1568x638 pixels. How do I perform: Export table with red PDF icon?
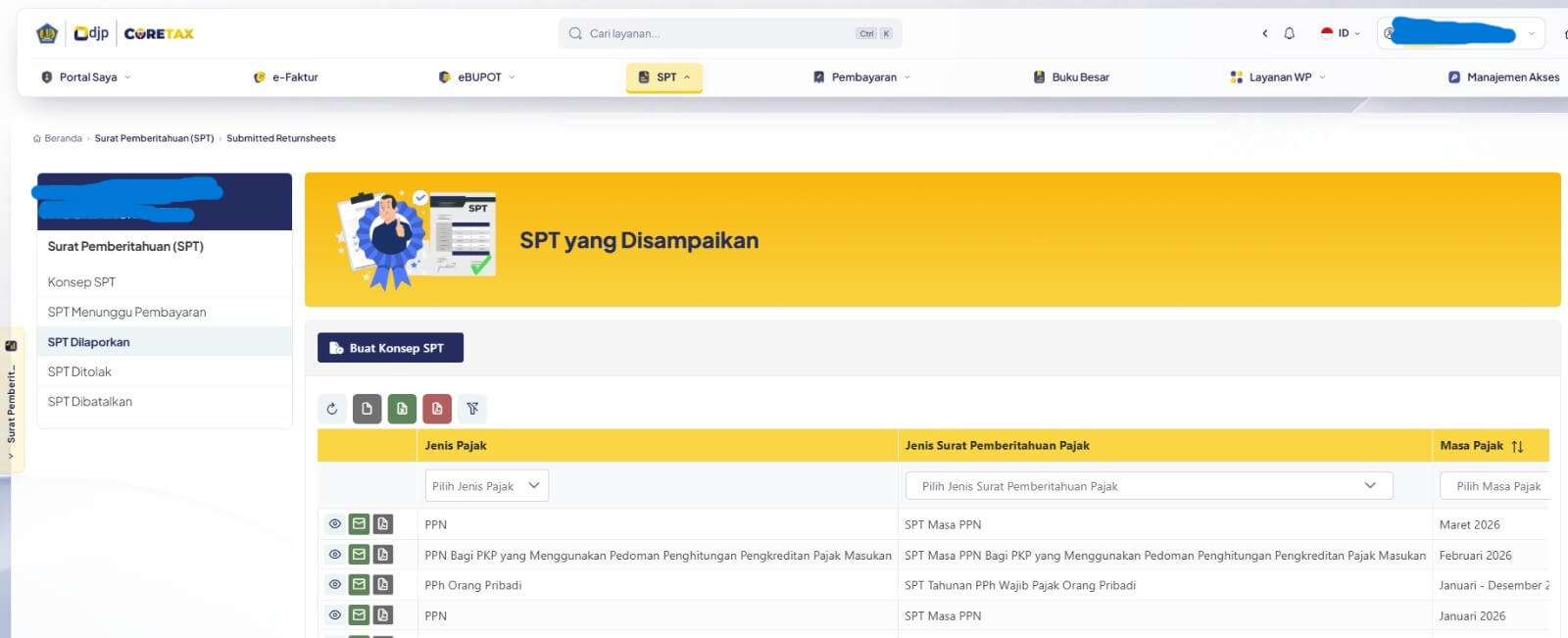point(437,409)
